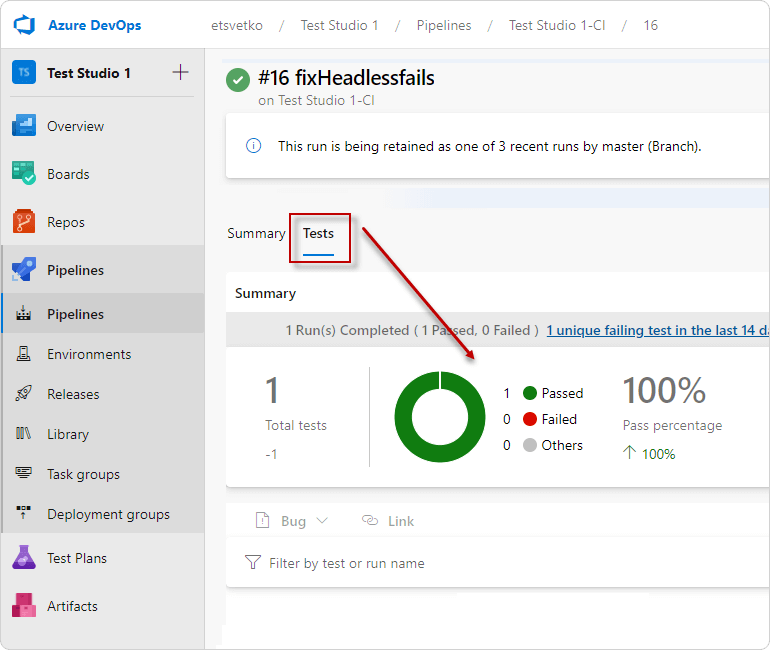The image size is (770, 650).
Task: Click the Link button in toolbar
Action: pos(388,521)
